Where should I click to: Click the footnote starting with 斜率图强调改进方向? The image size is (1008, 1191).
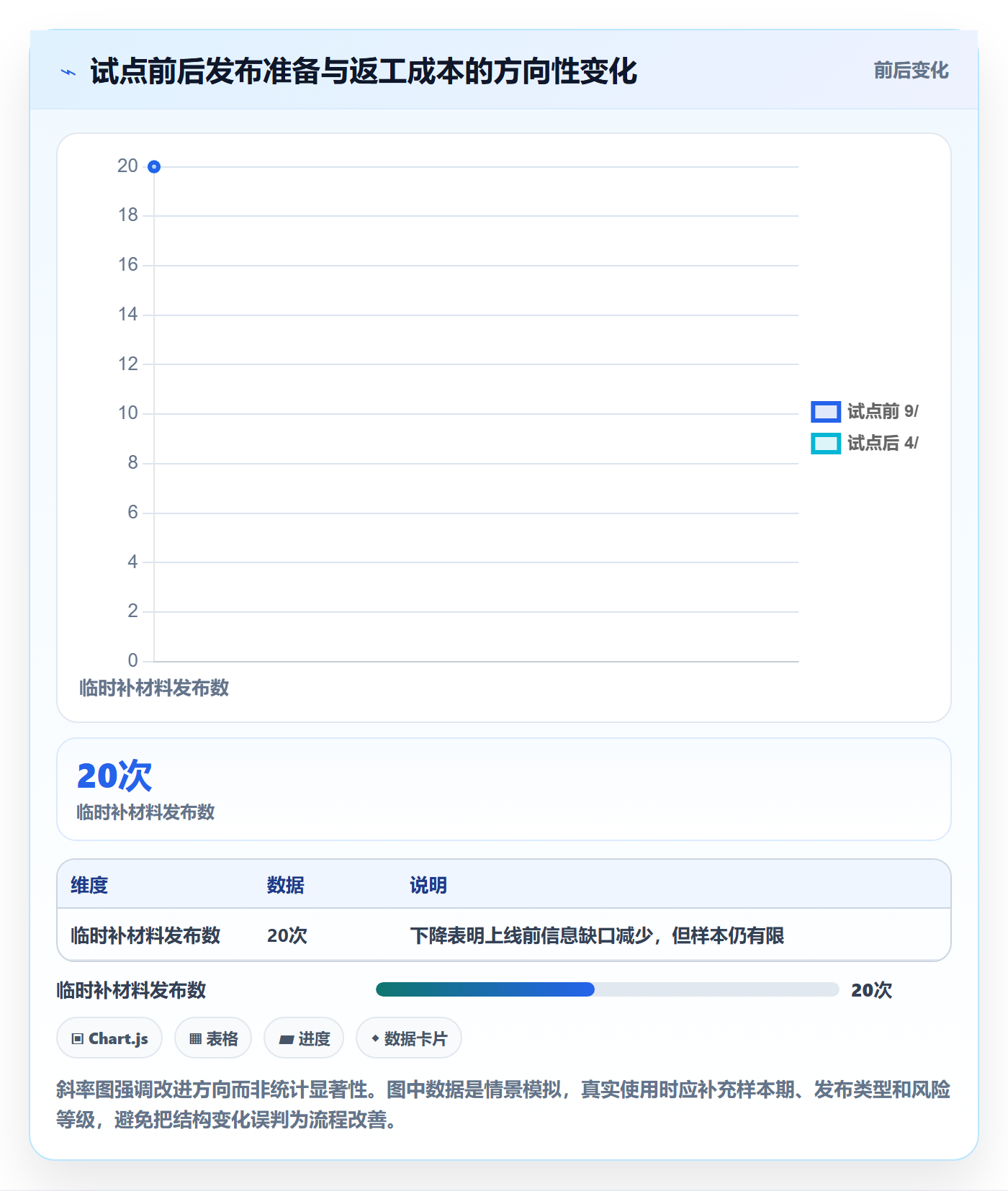(x=503, y=1105)
